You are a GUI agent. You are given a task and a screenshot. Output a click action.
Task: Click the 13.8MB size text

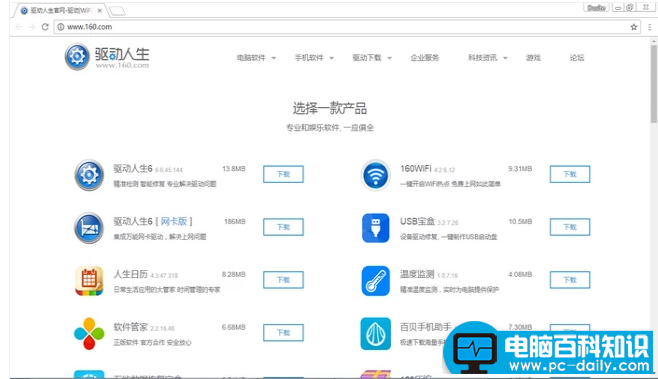pyautogui.click(x=234, y=169)
